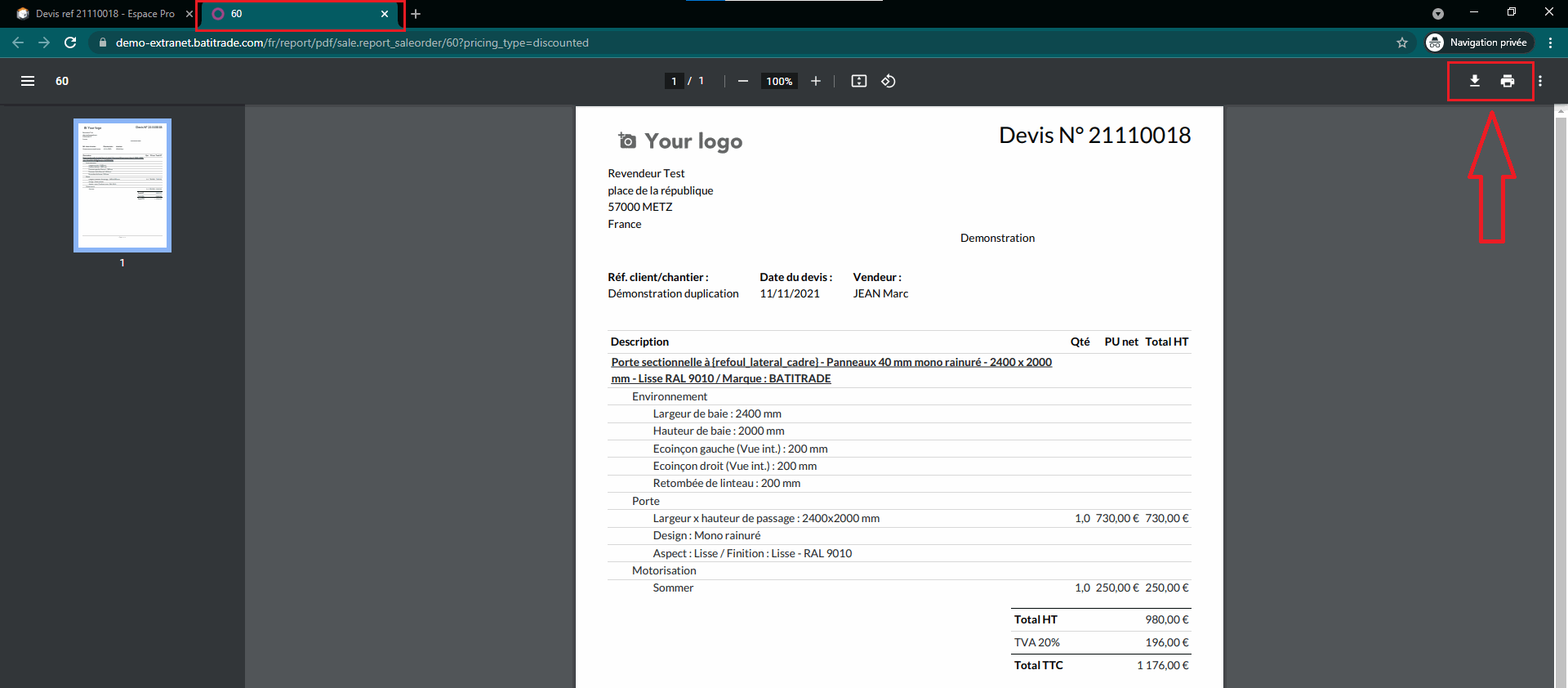
Task: Click 'Démonstration duplication' reference text
Action: coord(673,293)
